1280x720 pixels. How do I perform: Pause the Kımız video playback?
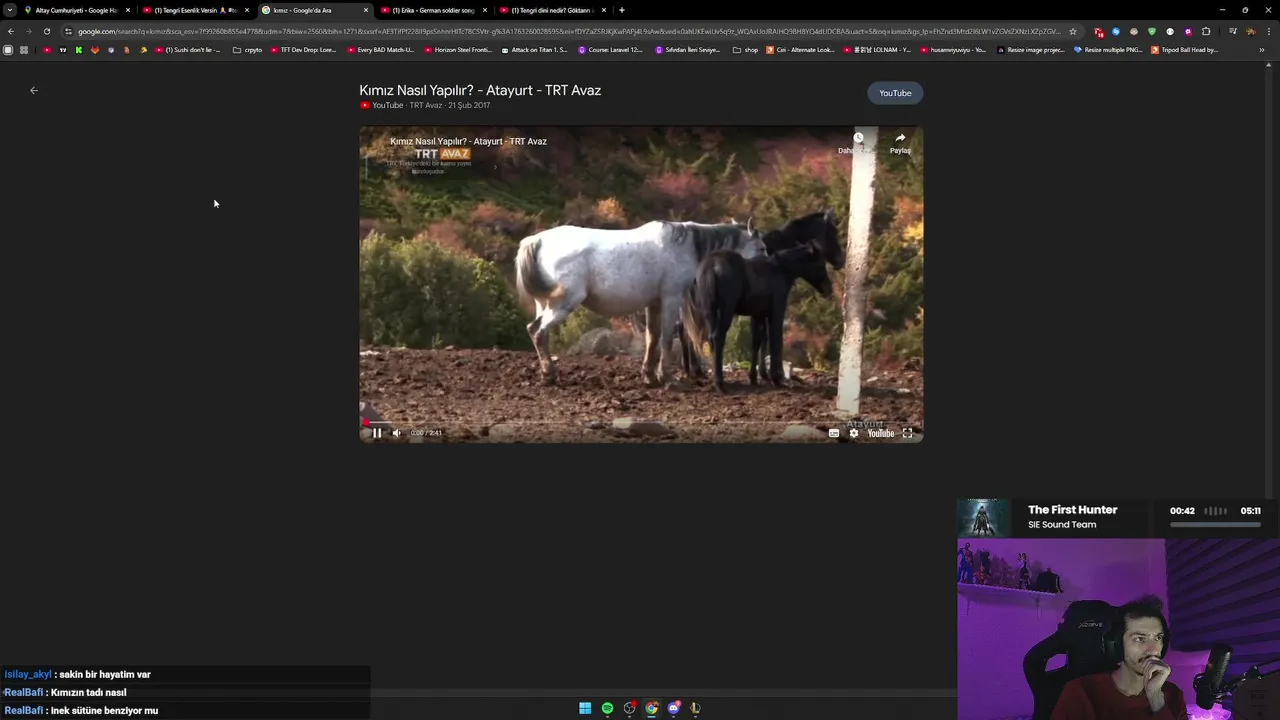click(x=377, y=433)
